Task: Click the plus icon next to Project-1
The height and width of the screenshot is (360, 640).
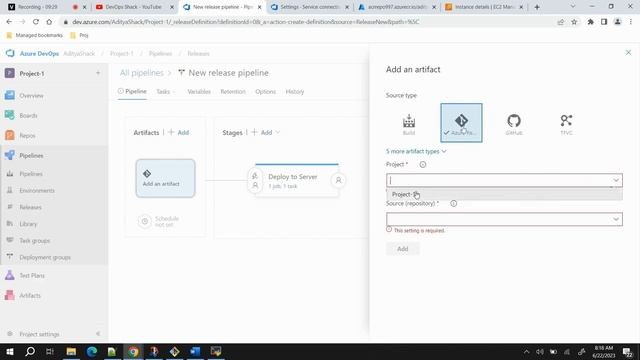Action: [98, 73]
